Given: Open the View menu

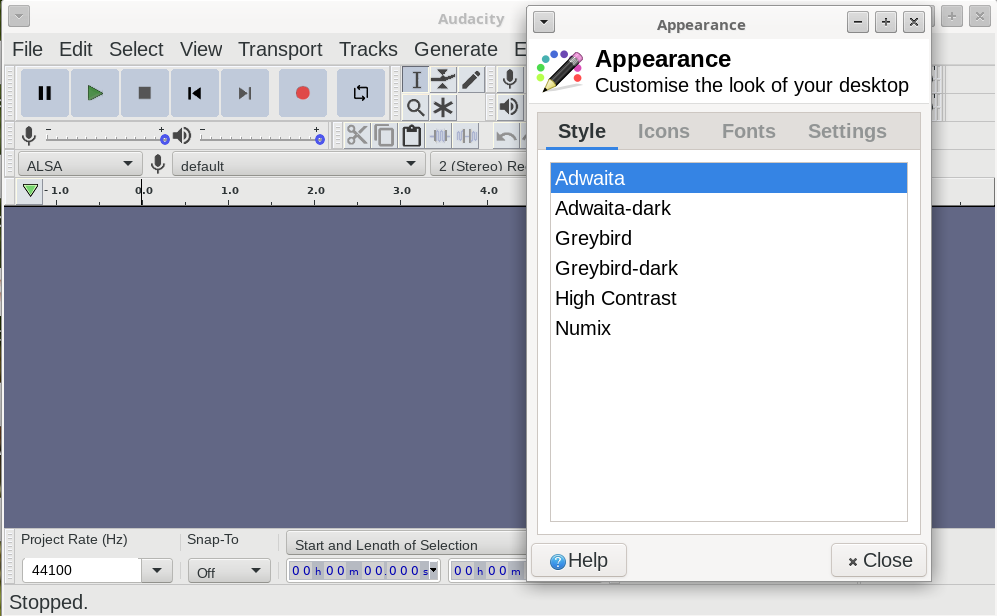Looking at the screenshot, I should 201,49.
